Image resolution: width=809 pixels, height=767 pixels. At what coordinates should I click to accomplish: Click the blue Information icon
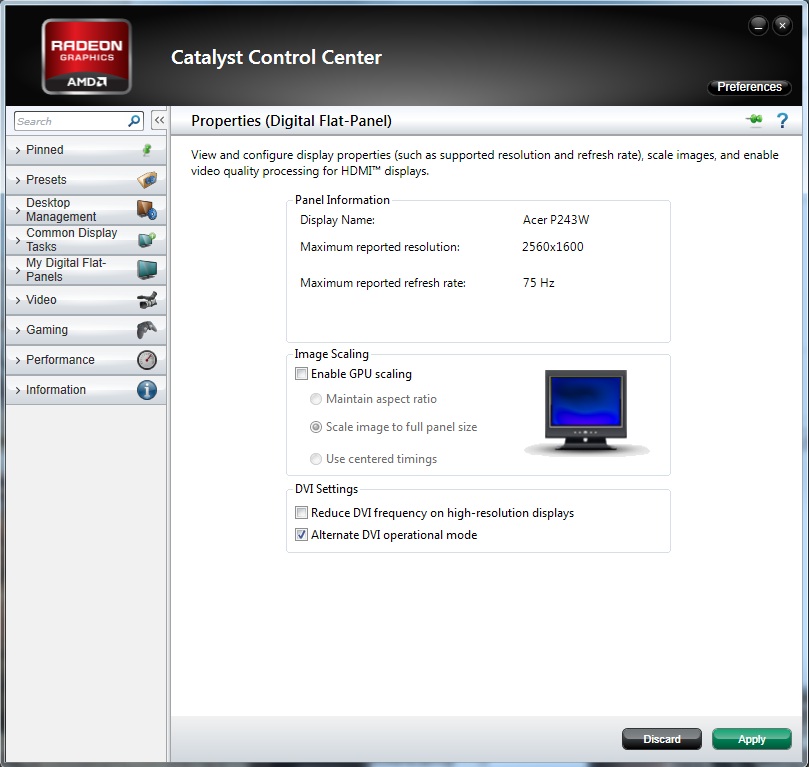click(x=147, y=389)
